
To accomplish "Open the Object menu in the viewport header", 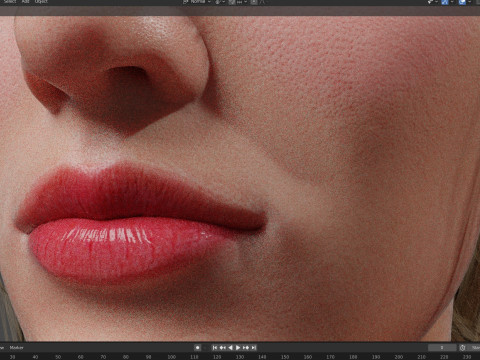I will [x=41, y=2].
